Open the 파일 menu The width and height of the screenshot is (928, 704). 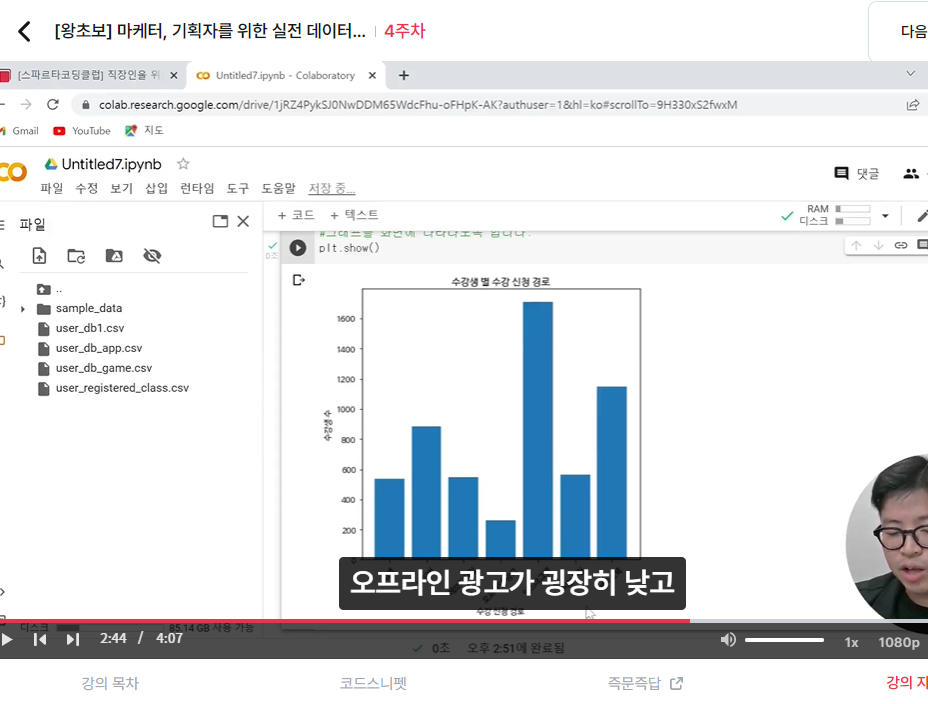[x=51, y=188]
